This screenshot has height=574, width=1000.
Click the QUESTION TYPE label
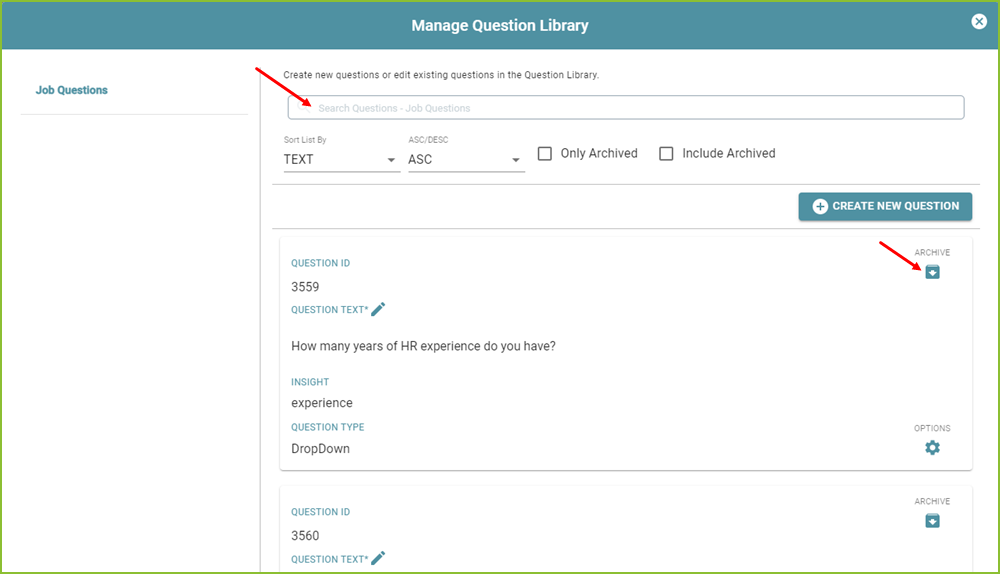328,427
